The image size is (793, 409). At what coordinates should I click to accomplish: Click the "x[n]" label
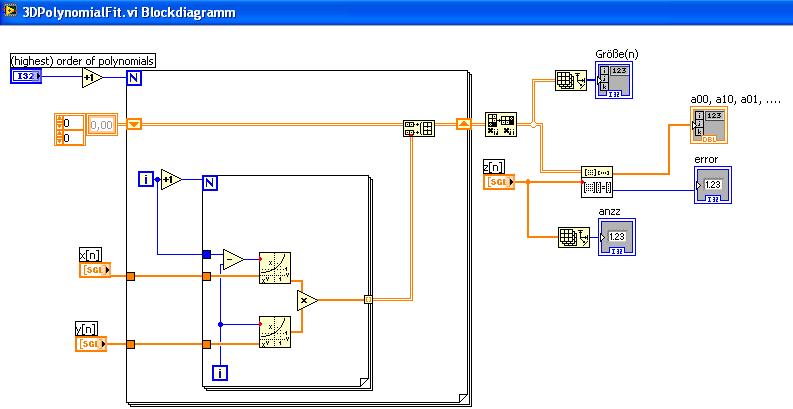point(90,255)
